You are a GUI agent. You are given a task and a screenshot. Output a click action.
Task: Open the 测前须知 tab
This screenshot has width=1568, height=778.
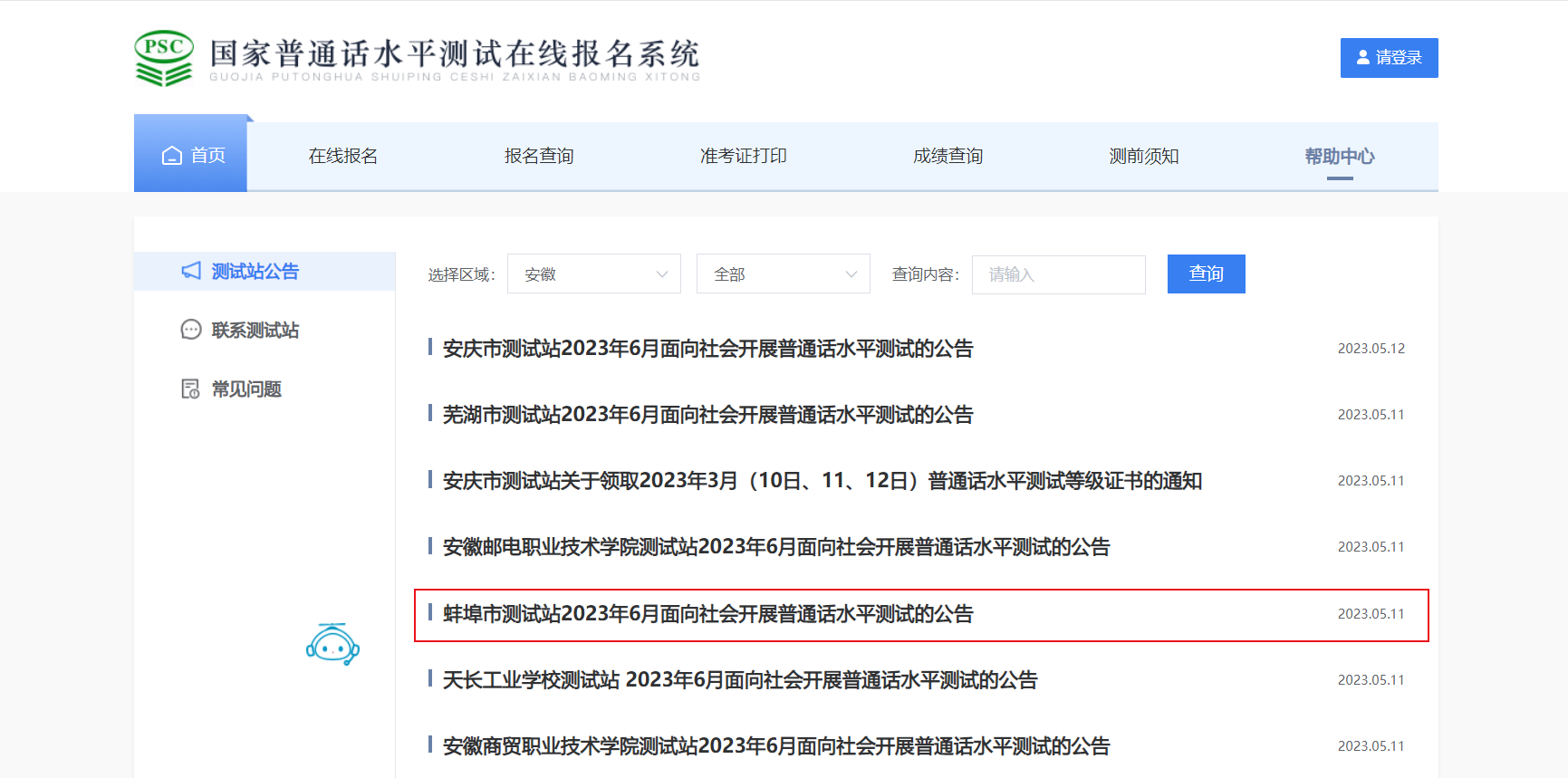coord(1144,156)
